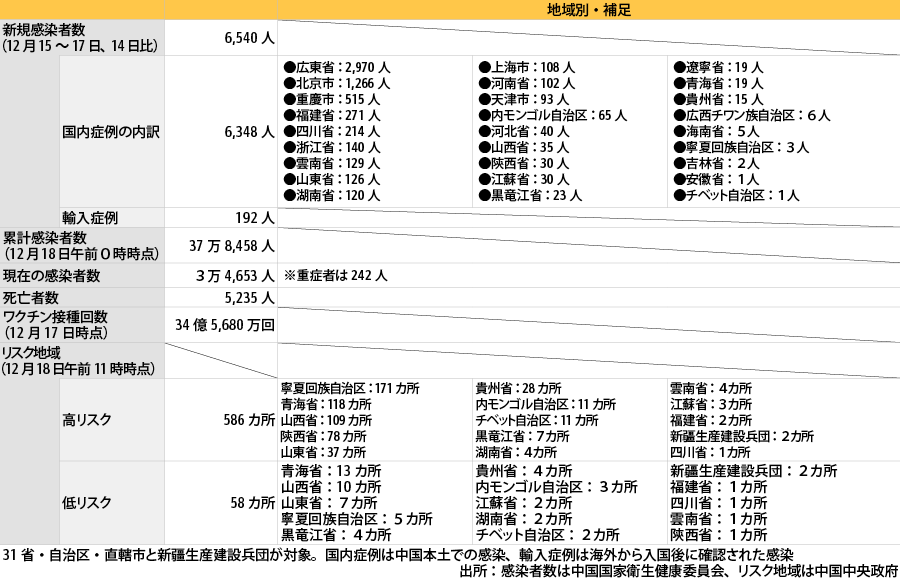This screenshot has width=900, height=580.
Task: Select the '輸入症例' row label
Action: [x=90, y=218]
